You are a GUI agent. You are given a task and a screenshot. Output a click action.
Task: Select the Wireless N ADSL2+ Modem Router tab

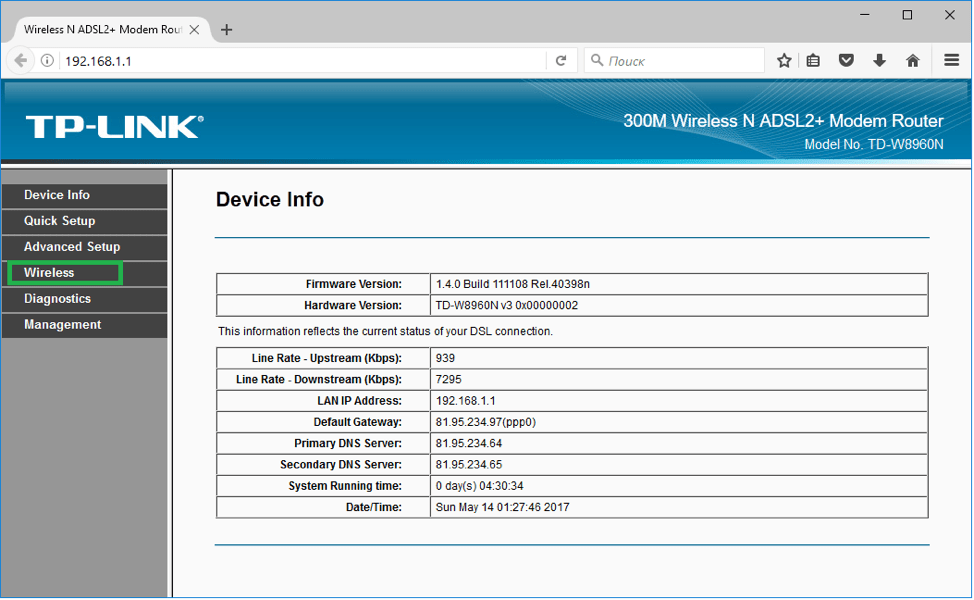100,30
